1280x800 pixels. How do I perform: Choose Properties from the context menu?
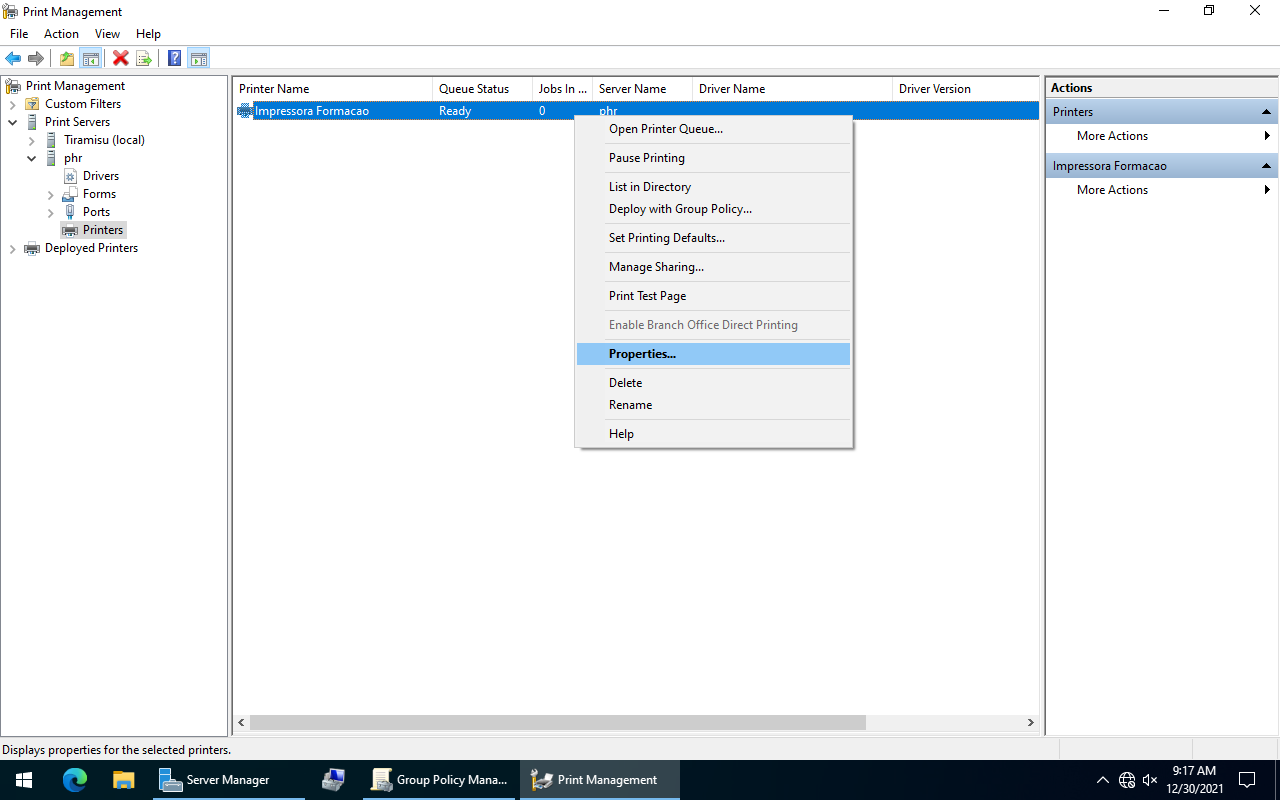click(642, 353)
